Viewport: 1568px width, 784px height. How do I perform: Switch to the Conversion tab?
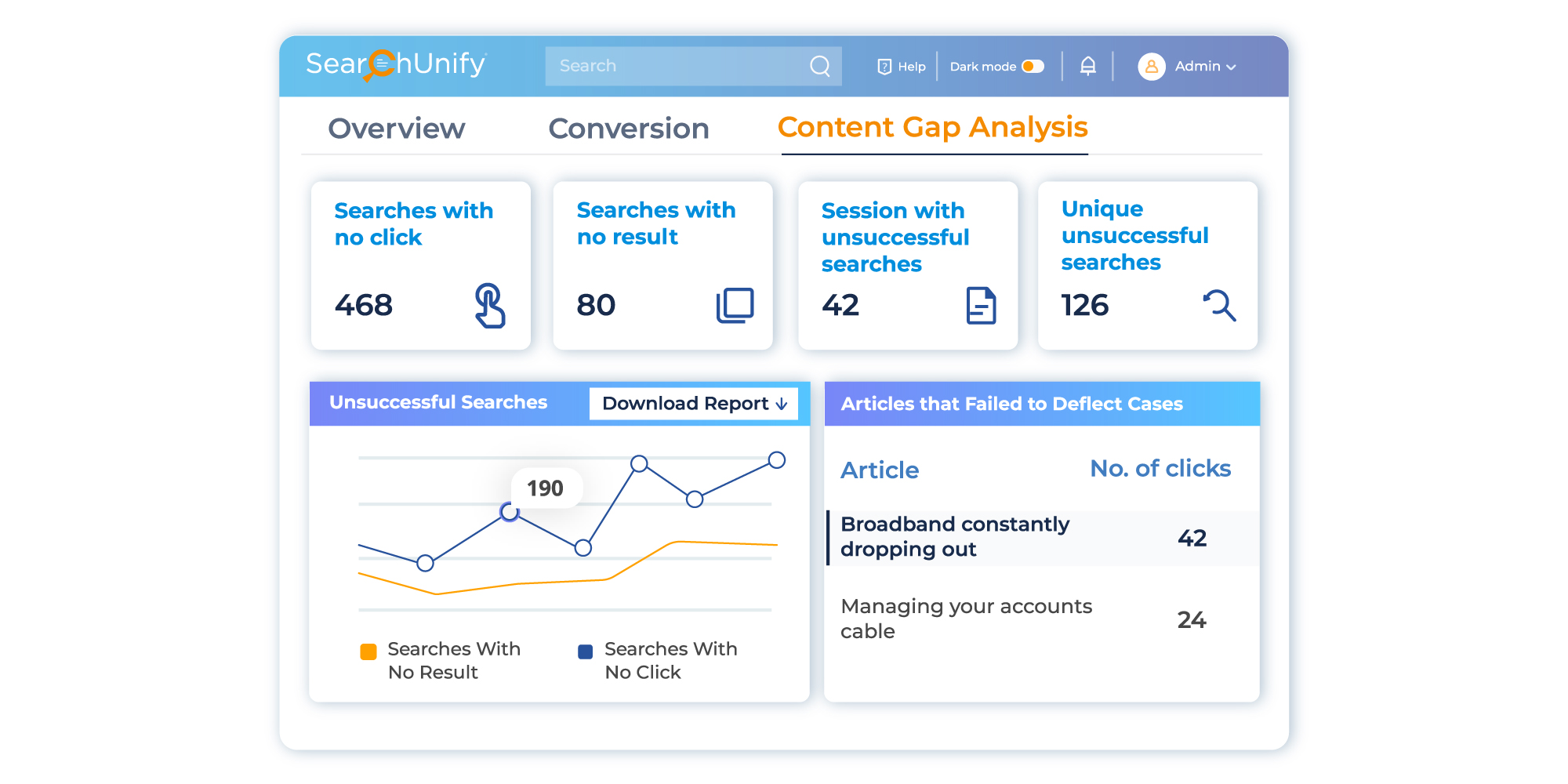point(629,129)
